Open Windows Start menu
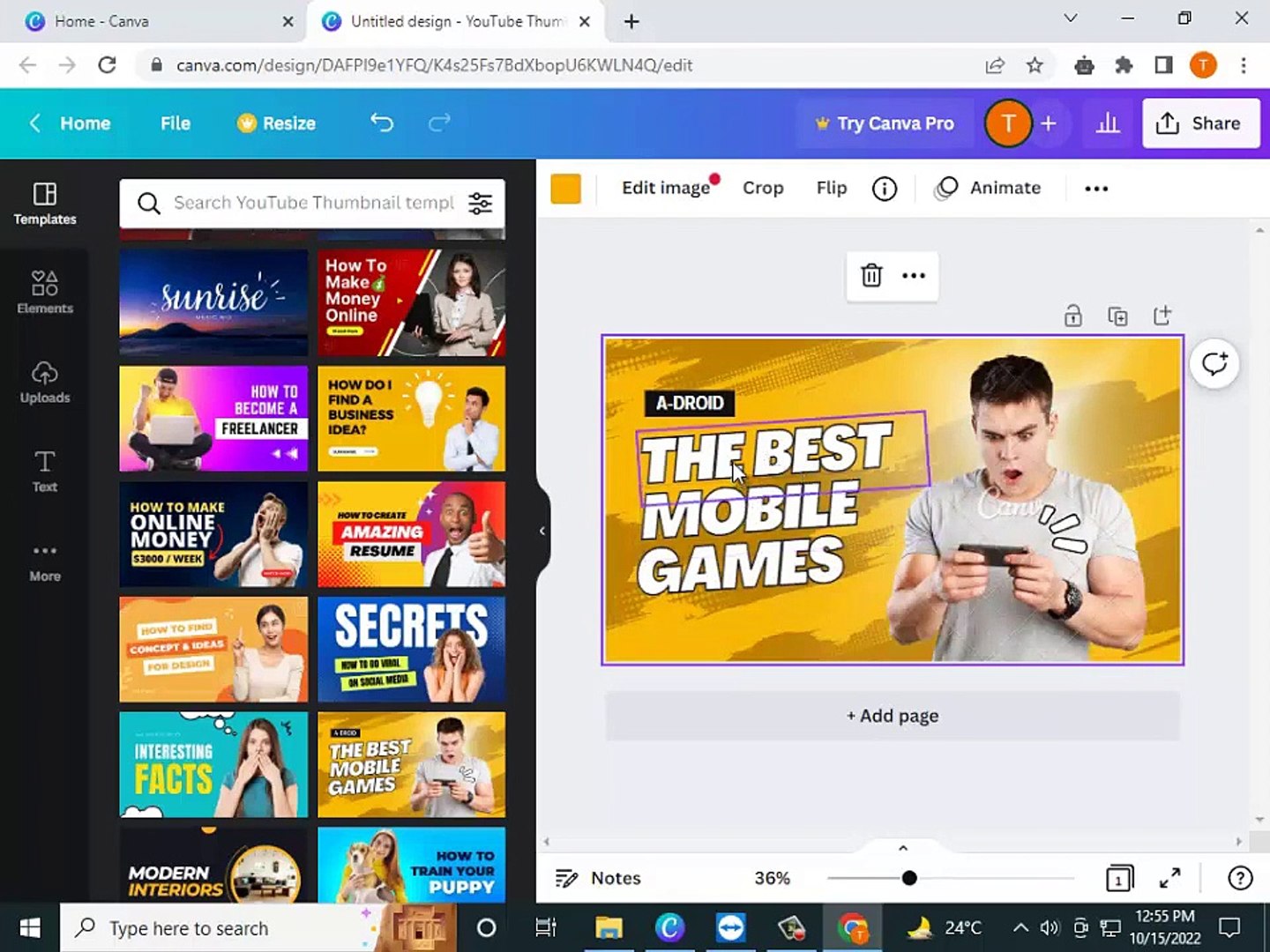Image resolution: width=1270 pixels, height=952 pixels. click(x=30, y=927)
